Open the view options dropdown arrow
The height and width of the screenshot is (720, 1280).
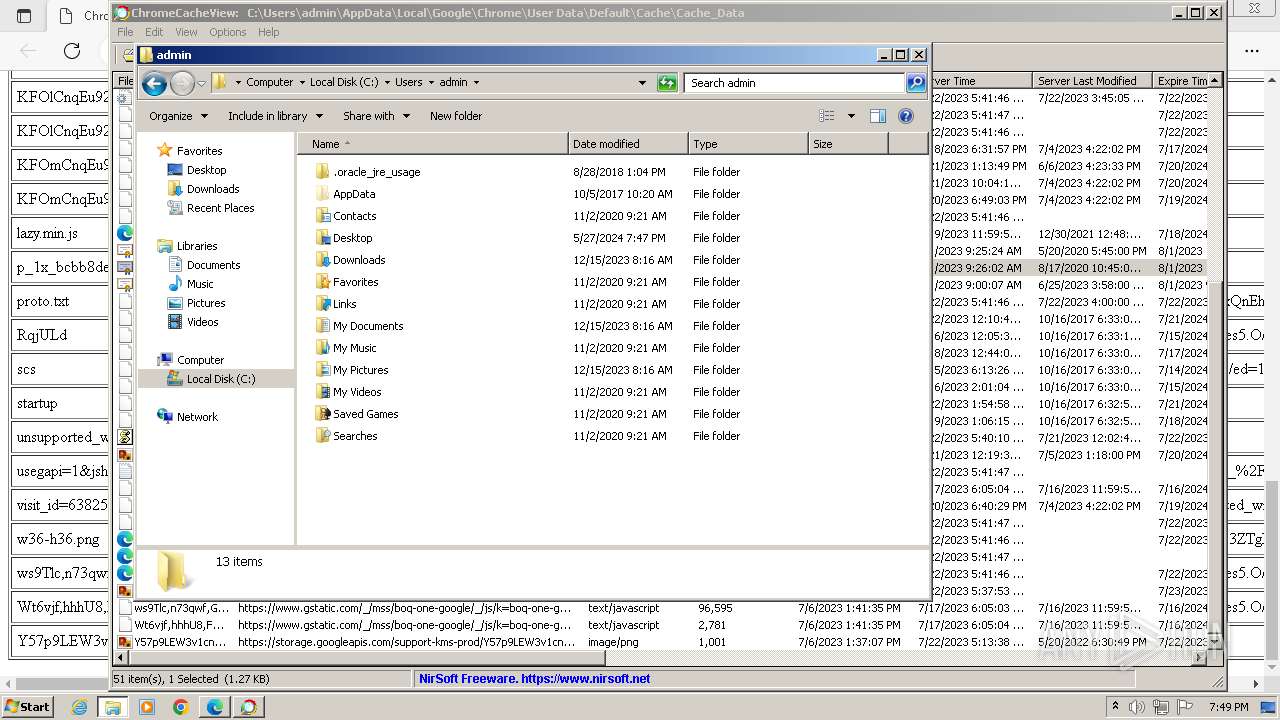point(851,116)
